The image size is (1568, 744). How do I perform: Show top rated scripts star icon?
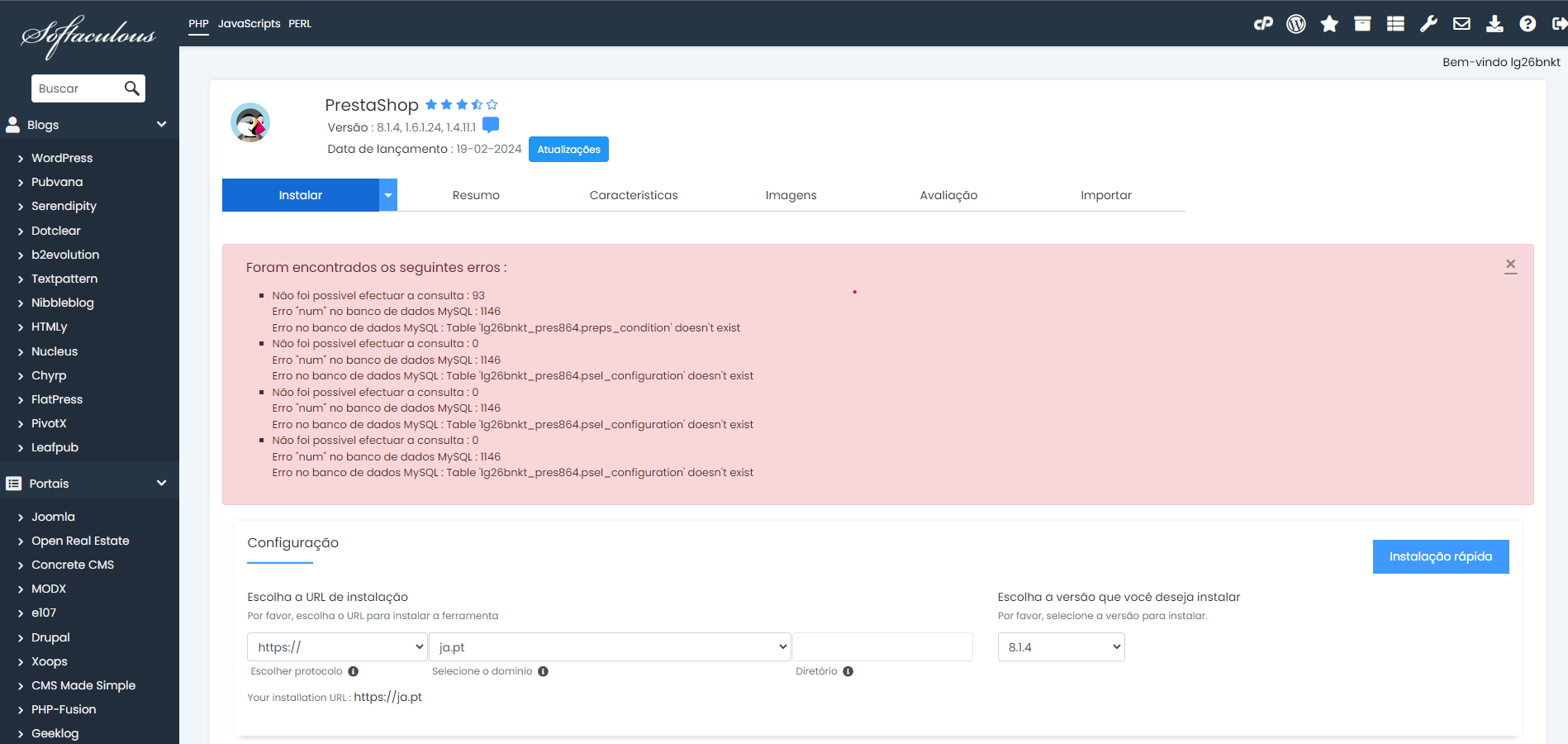click(x=1329, y=24)
